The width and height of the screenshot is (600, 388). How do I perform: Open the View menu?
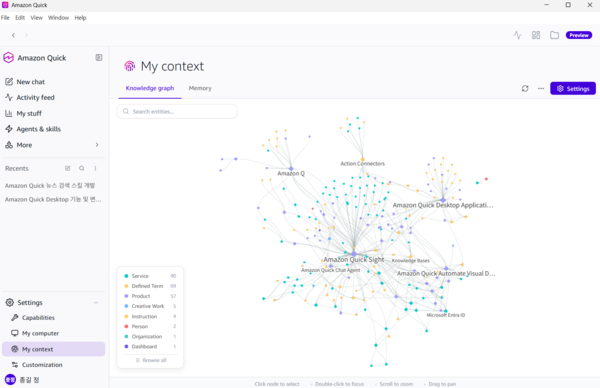36,18
